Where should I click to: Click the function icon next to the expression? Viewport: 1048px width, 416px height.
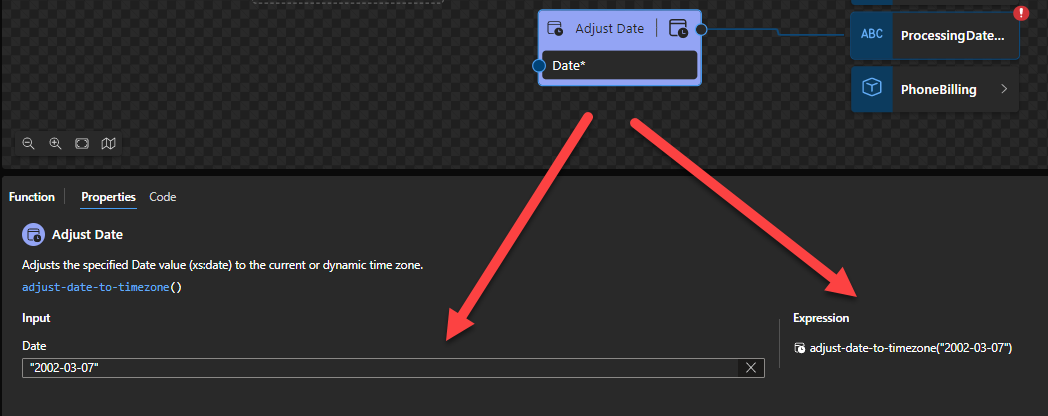tap(799, 348)
